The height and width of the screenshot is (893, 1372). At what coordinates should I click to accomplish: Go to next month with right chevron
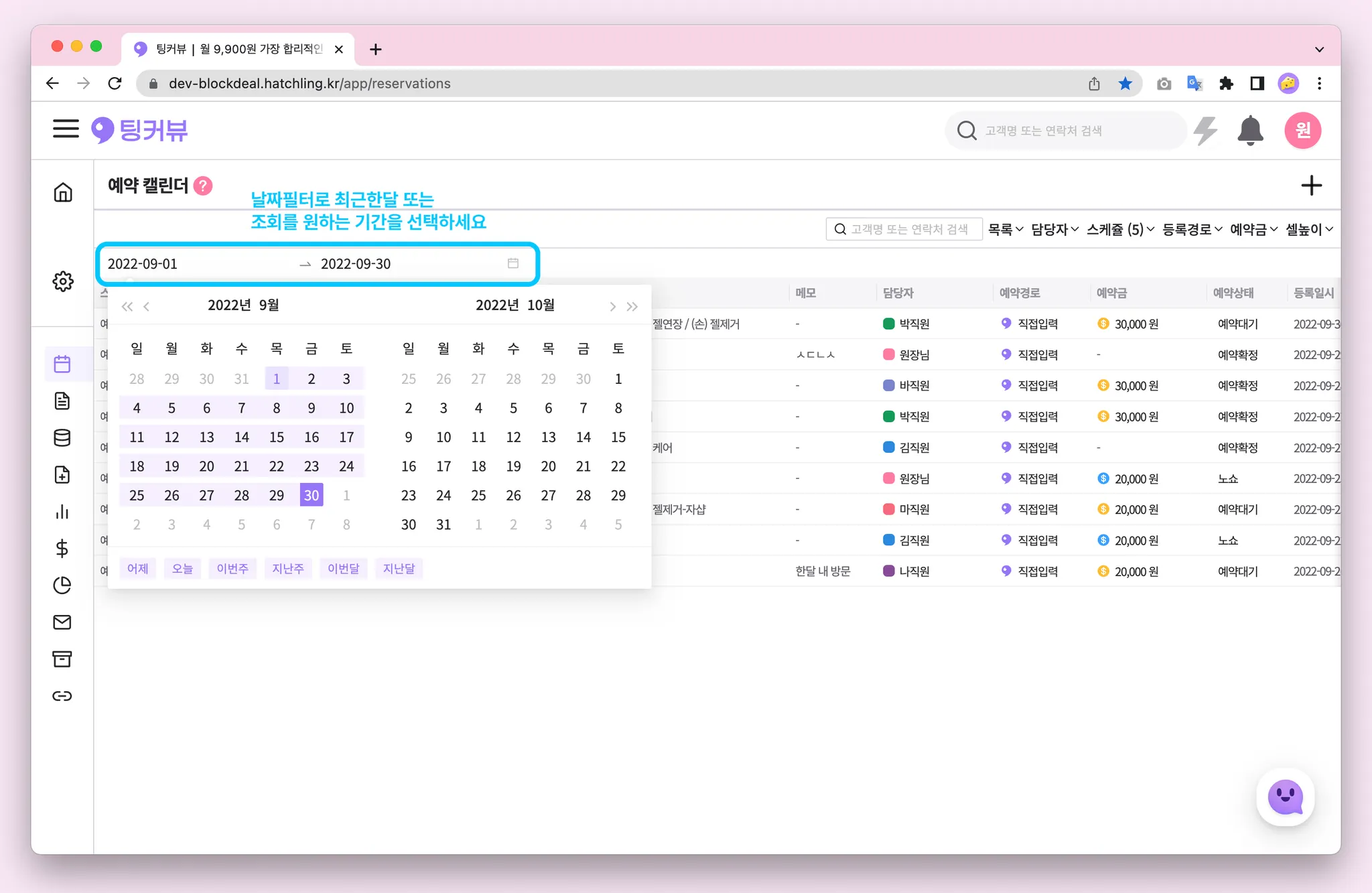pos(612,306)
